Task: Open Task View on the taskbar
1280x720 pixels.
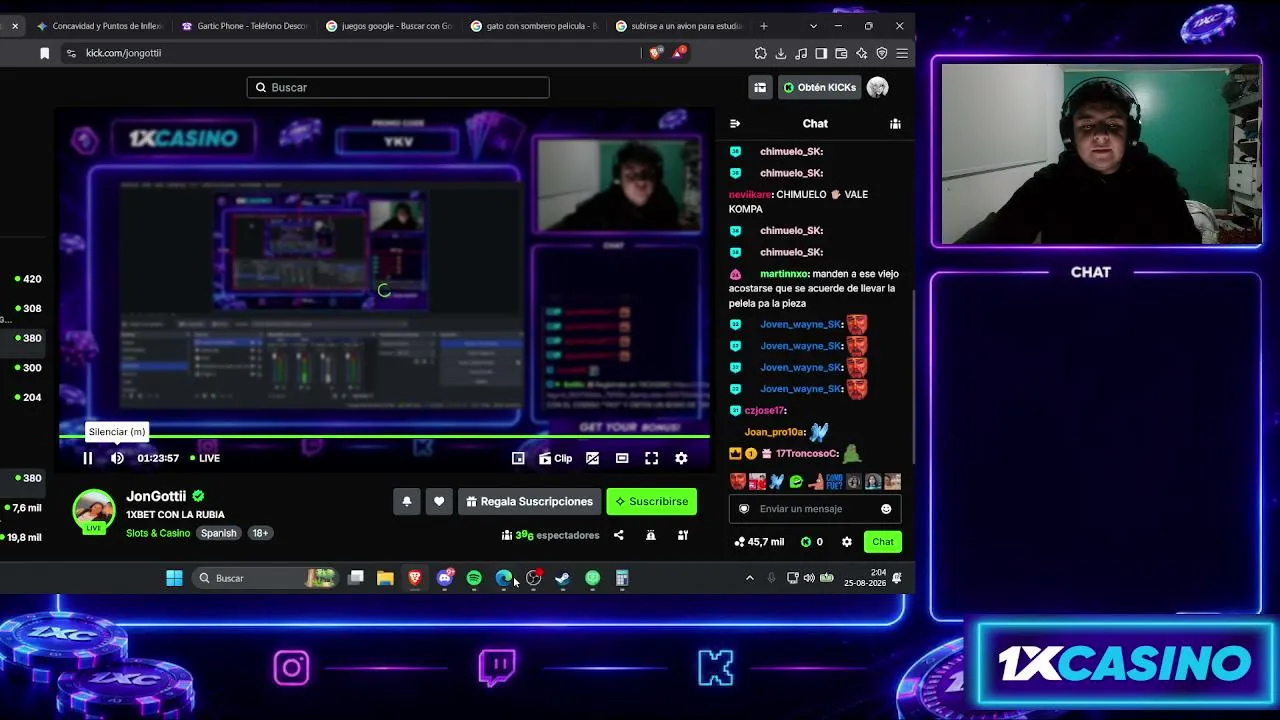Action: coord(355,578)
